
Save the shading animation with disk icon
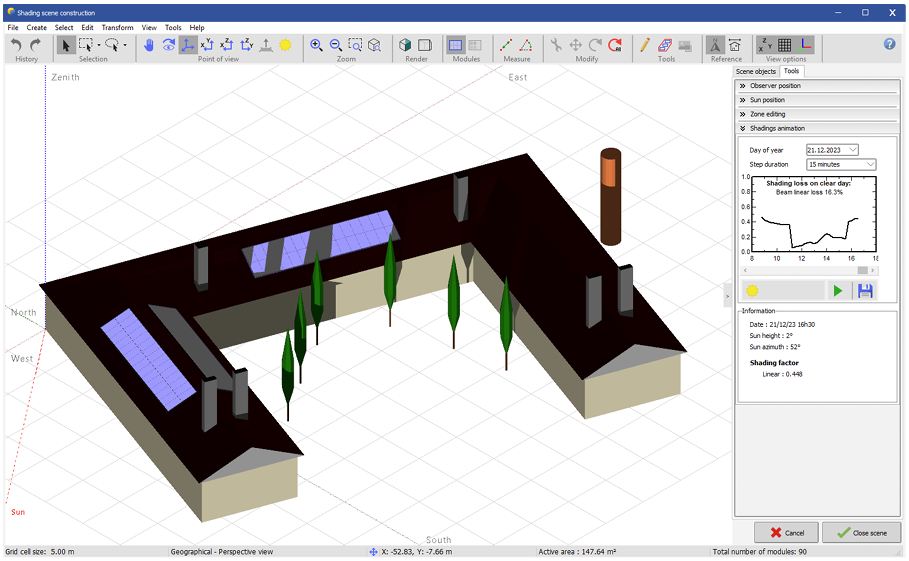(865, 290)
